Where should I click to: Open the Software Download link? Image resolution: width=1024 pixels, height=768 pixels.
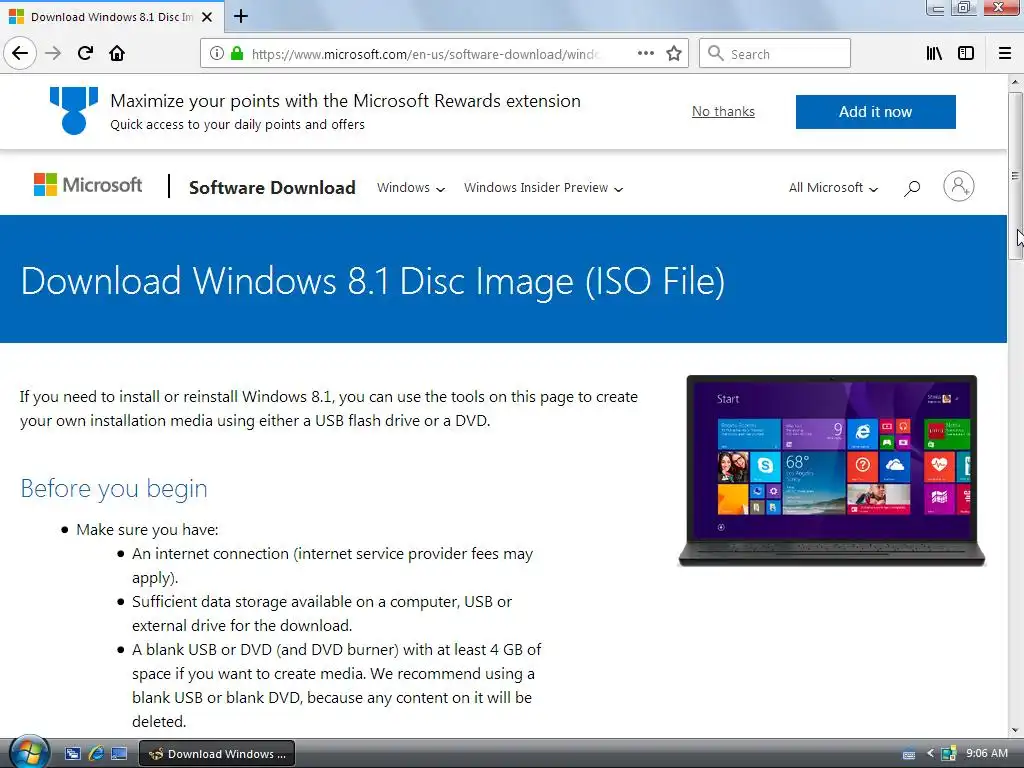pyautogui.click(x=272, y=187)
